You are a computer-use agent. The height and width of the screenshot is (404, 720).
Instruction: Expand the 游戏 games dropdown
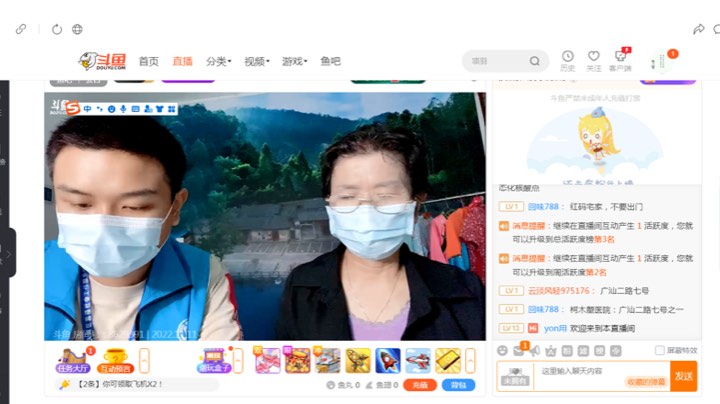[294, 61]
